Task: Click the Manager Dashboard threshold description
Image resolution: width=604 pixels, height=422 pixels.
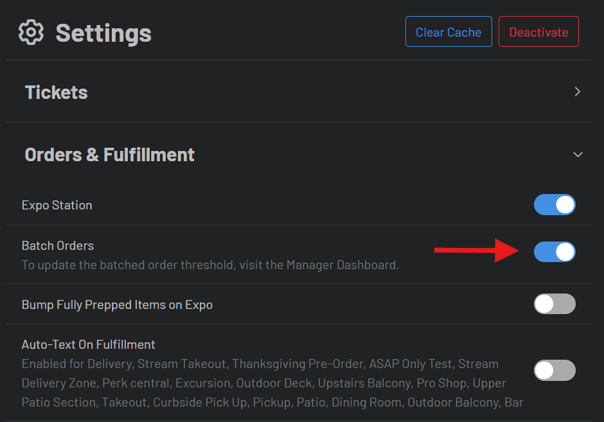Action: pos(210,265)
